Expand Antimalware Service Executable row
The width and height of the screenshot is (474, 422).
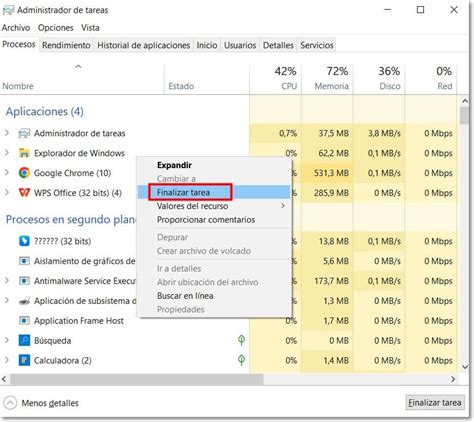7,281
